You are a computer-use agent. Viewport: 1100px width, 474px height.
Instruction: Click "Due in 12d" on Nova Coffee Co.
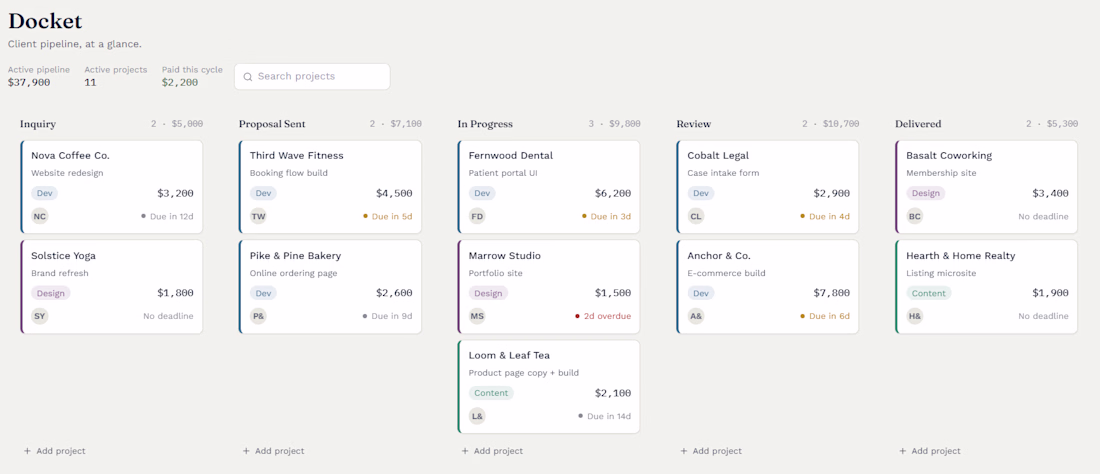[167, 217]
